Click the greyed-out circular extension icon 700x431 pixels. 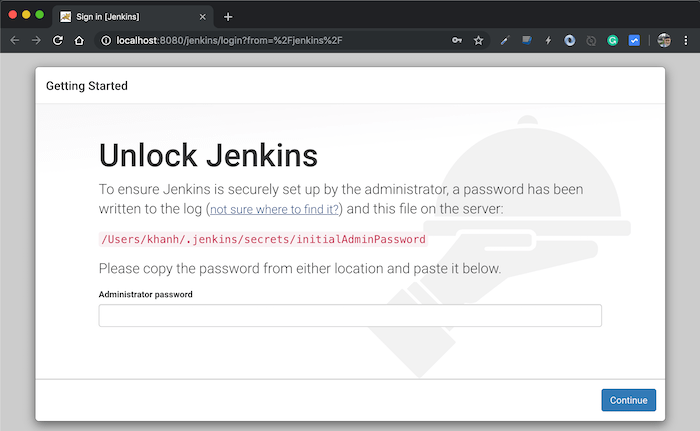tap(591, 41)
